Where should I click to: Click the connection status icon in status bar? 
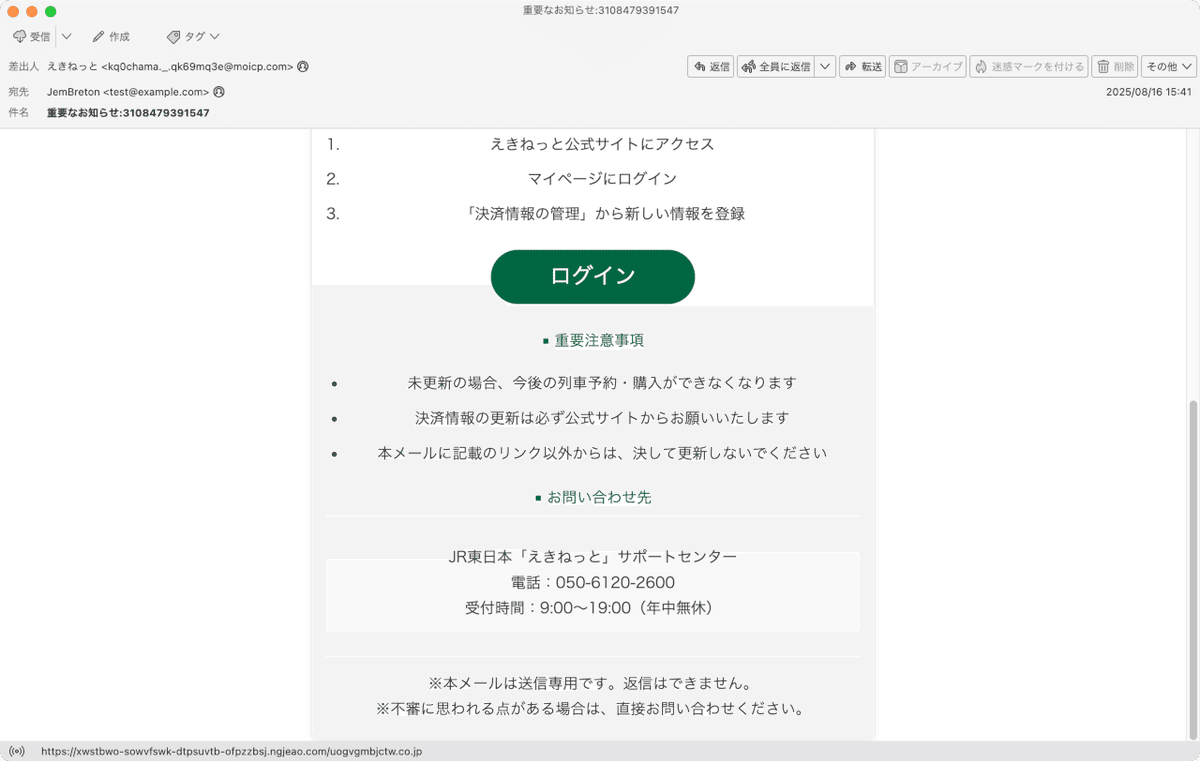(x=16, y=751)
